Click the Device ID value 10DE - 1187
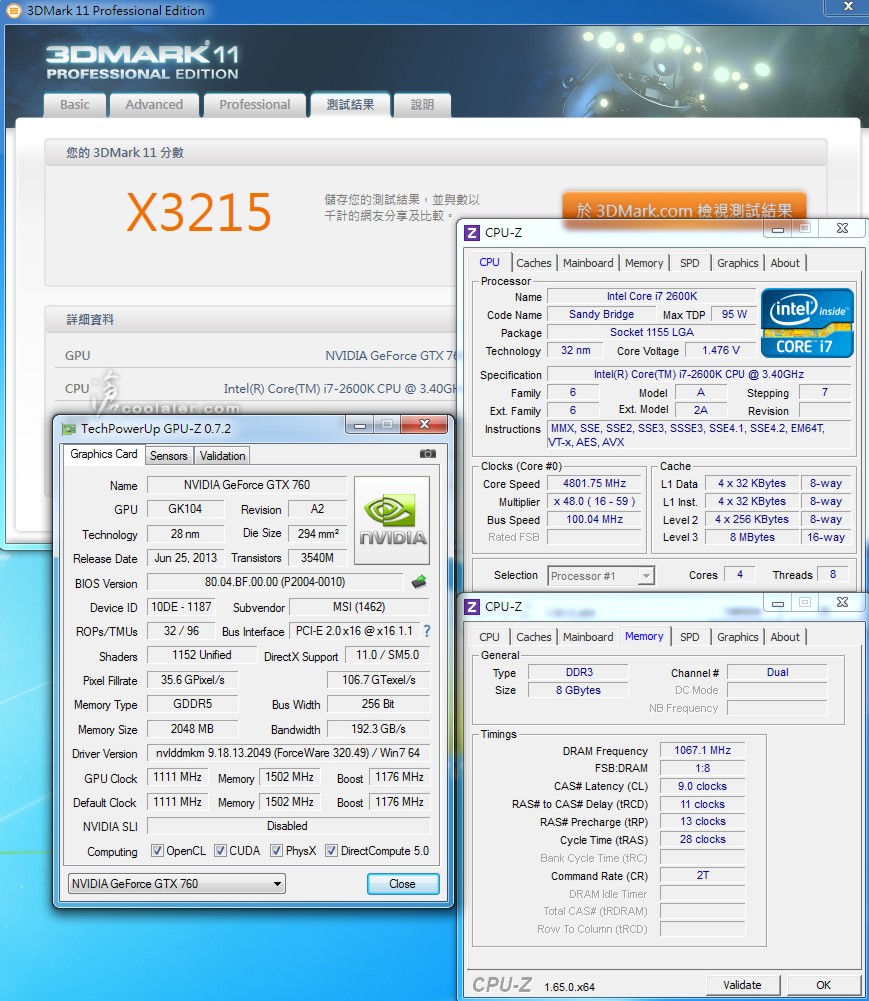The height and width of the screenshot is (1001, 869). click(x=181, y=606)
